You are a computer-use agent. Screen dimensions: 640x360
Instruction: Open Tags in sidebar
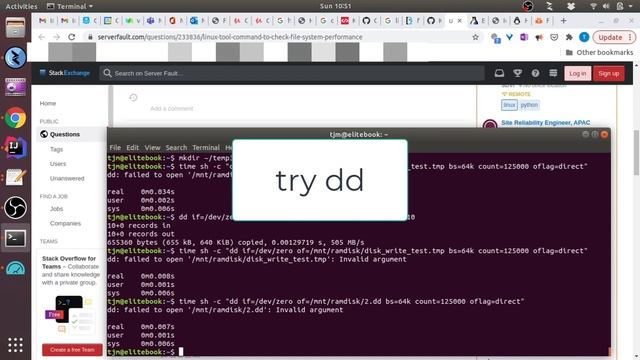(56, 149)
